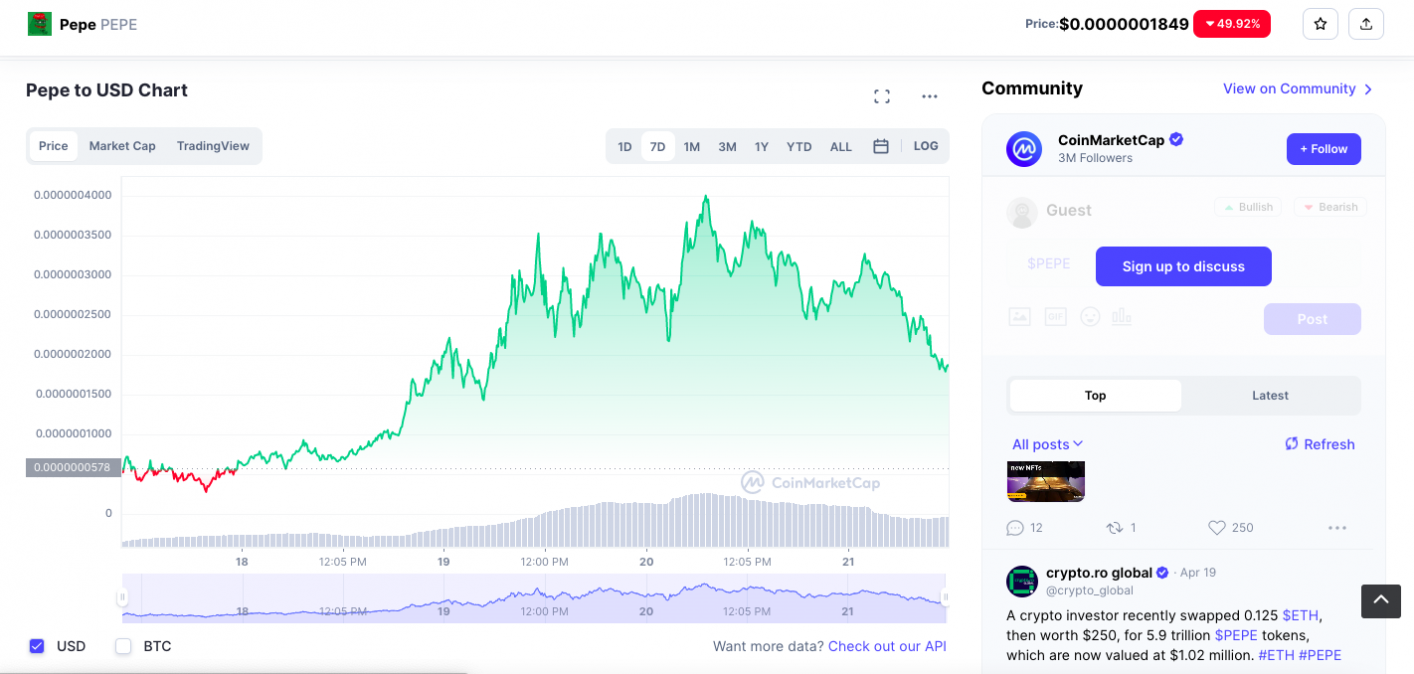Open emoji picker in post box
The height and width of the screenshot is (674, 1414).
click(1090, 316)
